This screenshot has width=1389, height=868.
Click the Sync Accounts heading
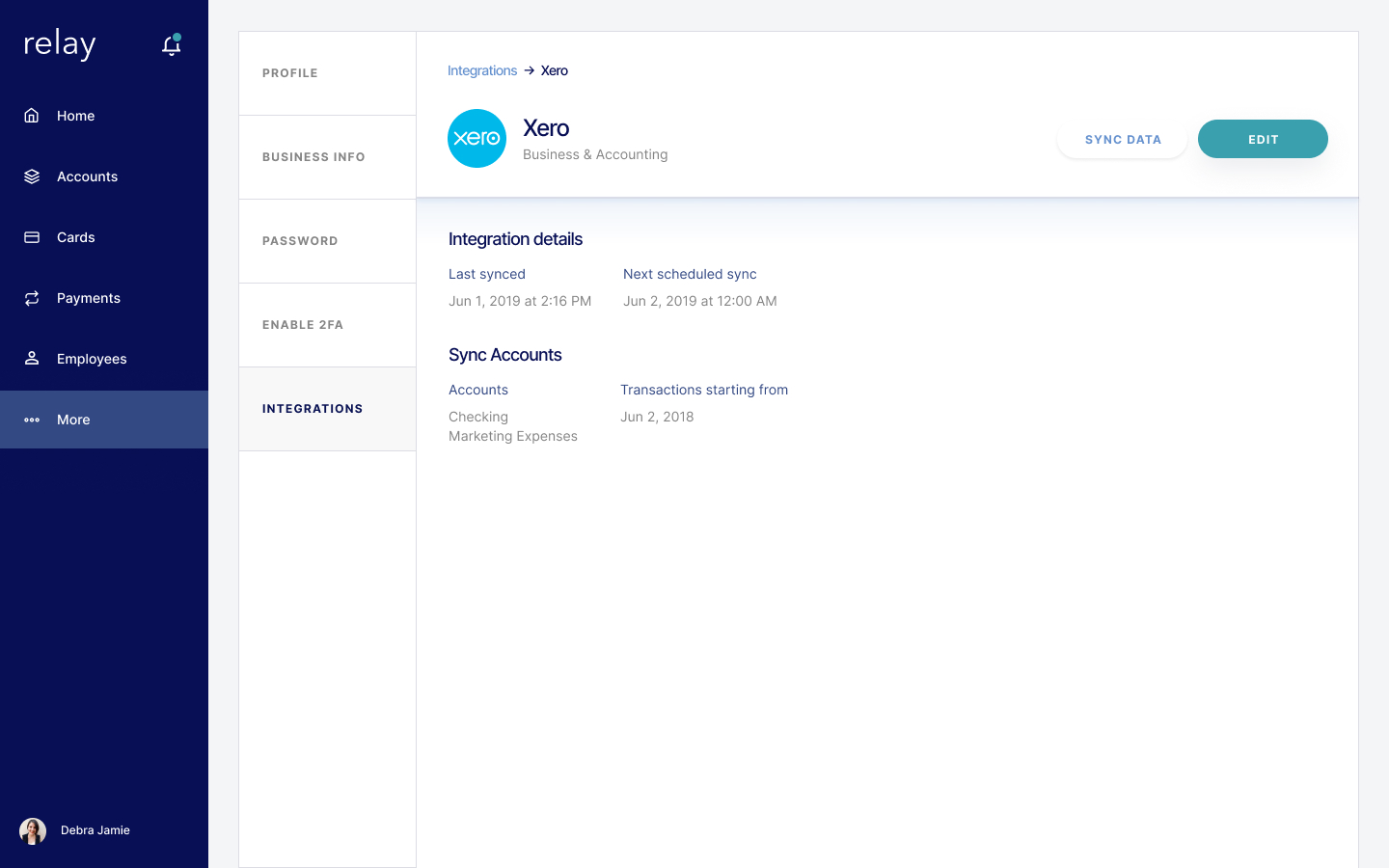click(505, 355)
